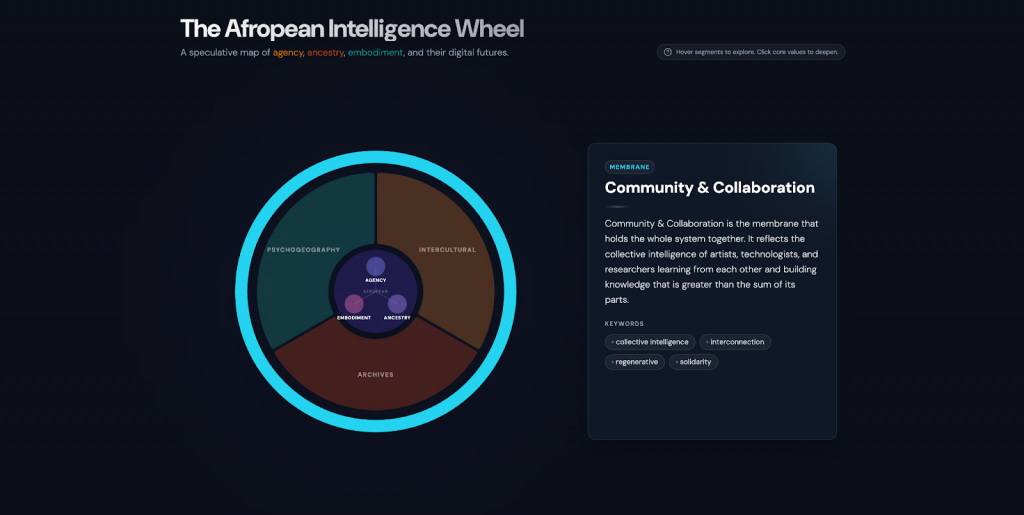
Task: Click the Afropean label at wheel center
Action: coord(376,291)
